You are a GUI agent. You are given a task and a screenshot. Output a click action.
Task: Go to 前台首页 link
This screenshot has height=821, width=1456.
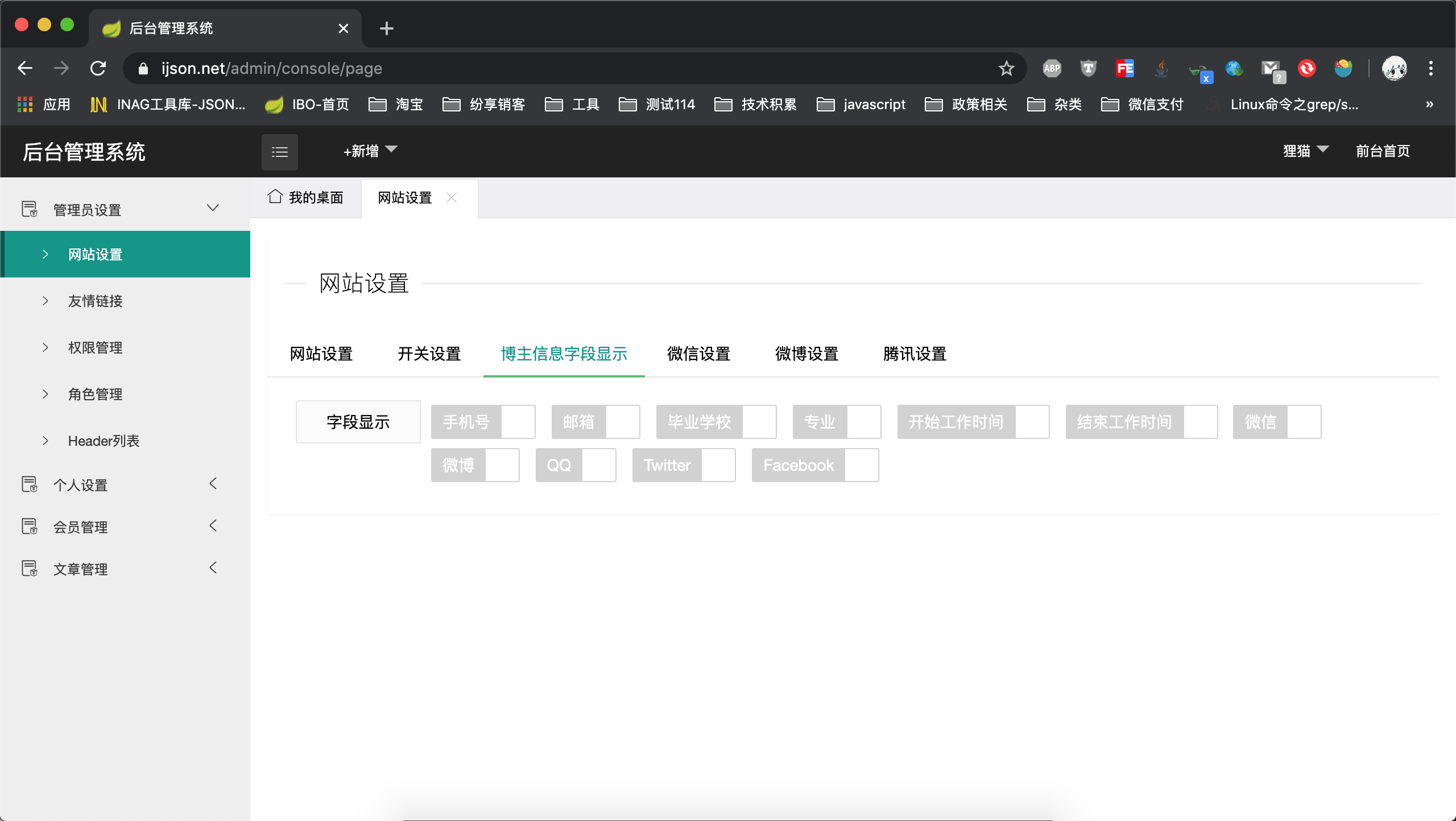coord(1383,151)
